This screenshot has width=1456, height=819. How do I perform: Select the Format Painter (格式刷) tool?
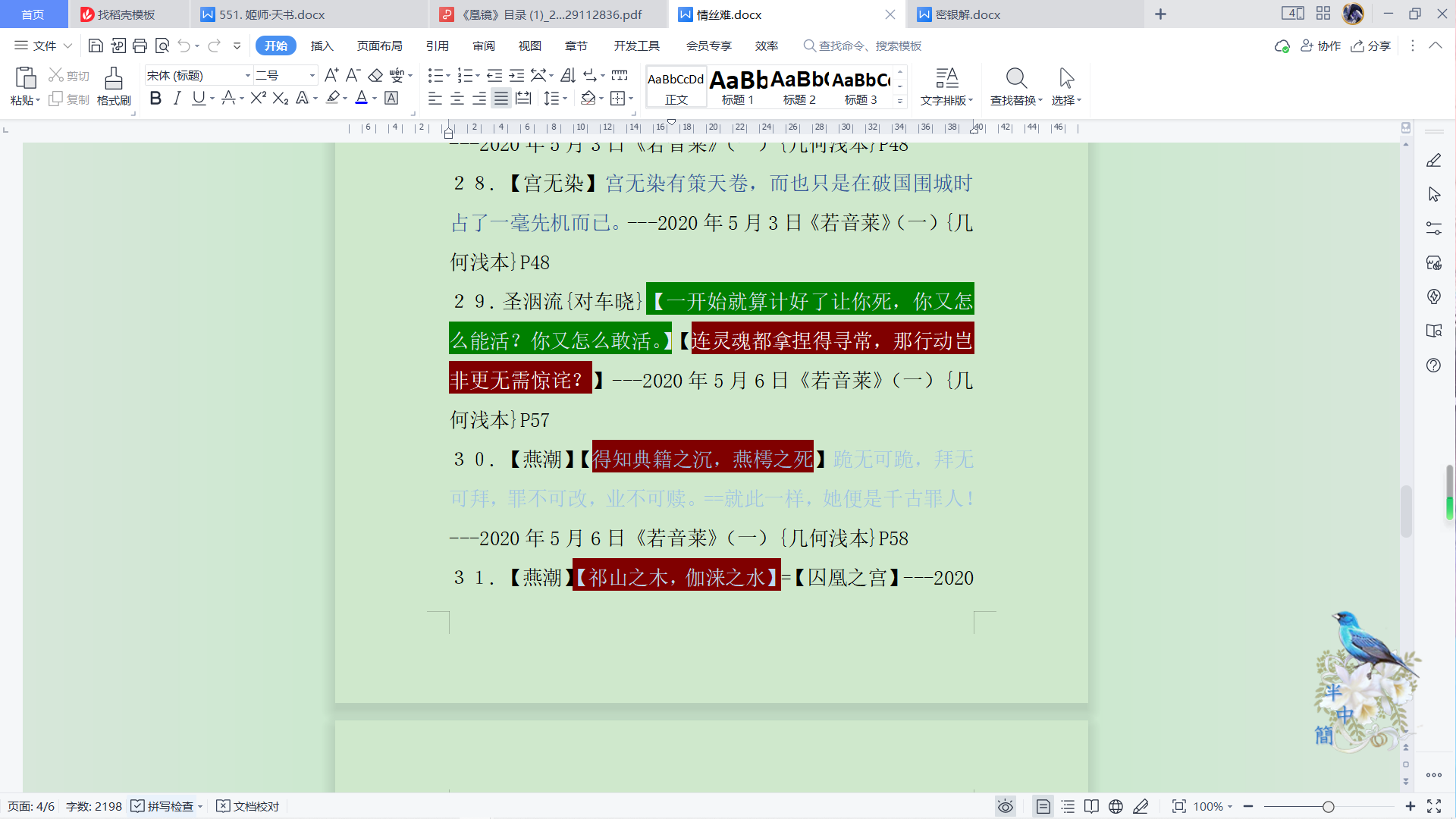pos(114,86)
